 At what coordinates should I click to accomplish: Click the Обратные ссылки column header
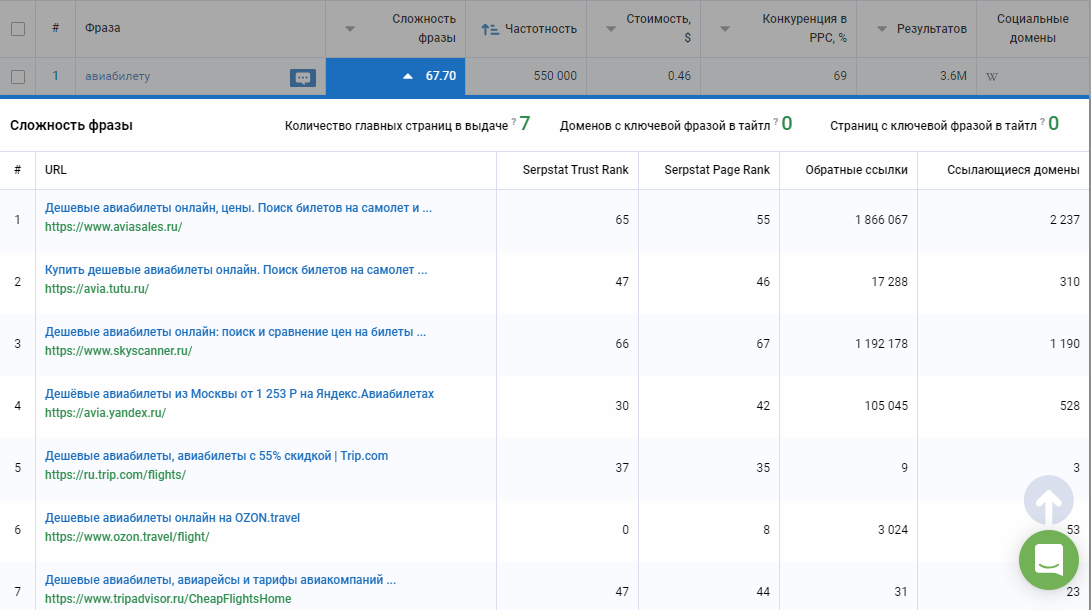click(857, 170)
